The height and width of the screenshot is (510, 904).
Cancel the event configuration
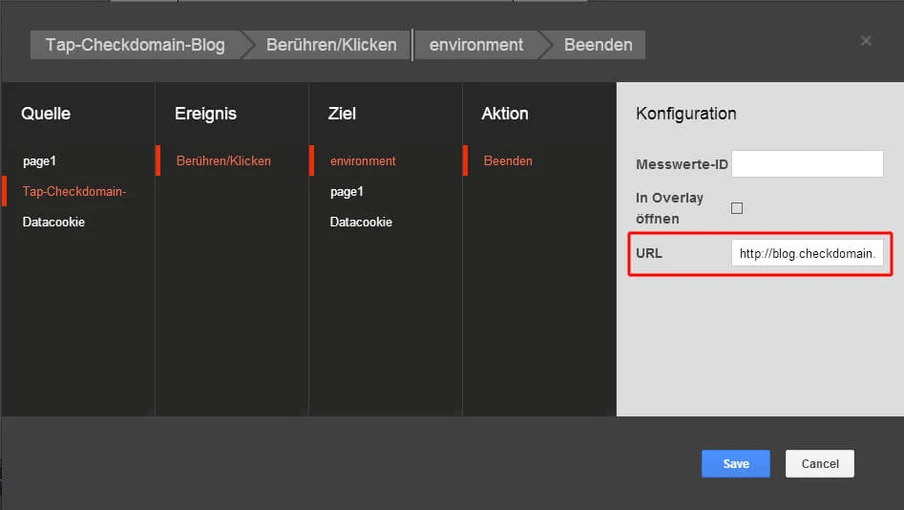tap(819, 464)
